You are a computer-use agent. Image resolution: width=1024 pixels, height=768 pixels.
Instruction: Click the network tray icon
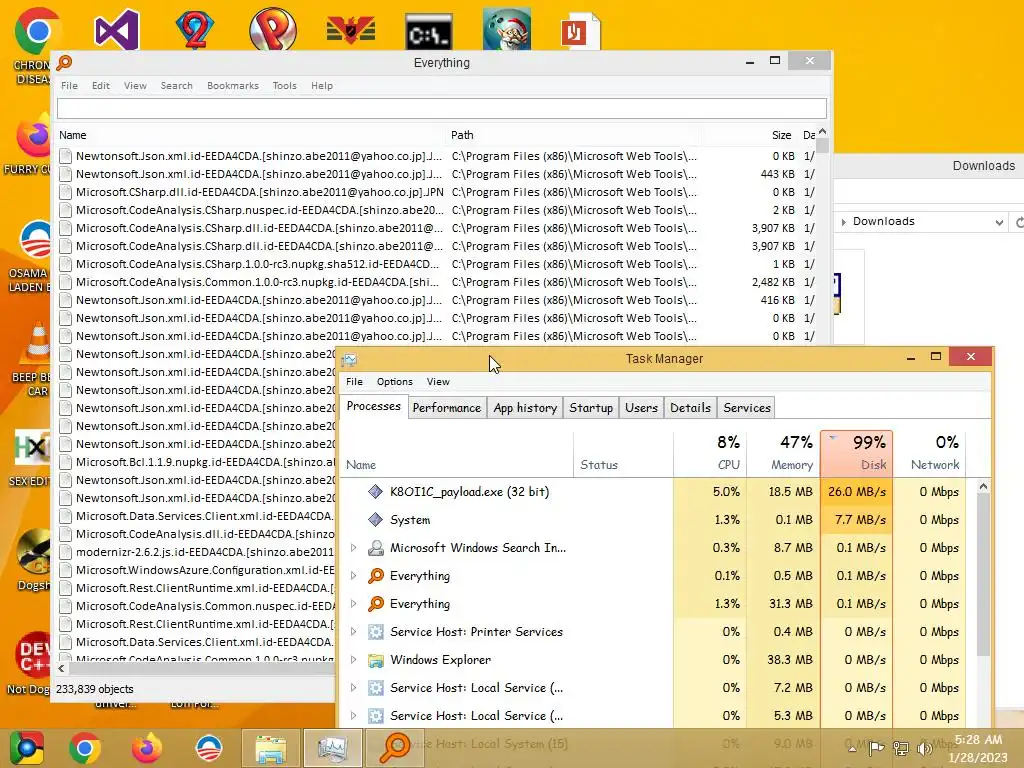click(x=901, y=748)
